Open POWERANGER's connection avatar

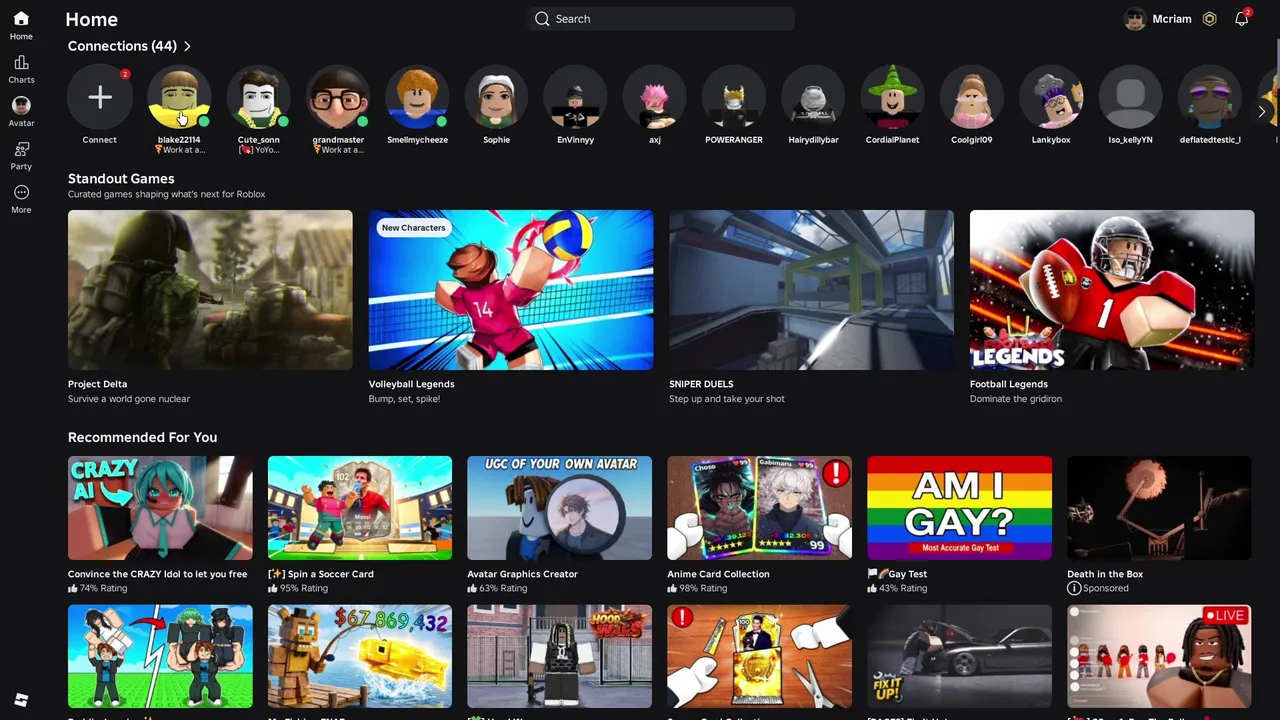click(734, 97)
